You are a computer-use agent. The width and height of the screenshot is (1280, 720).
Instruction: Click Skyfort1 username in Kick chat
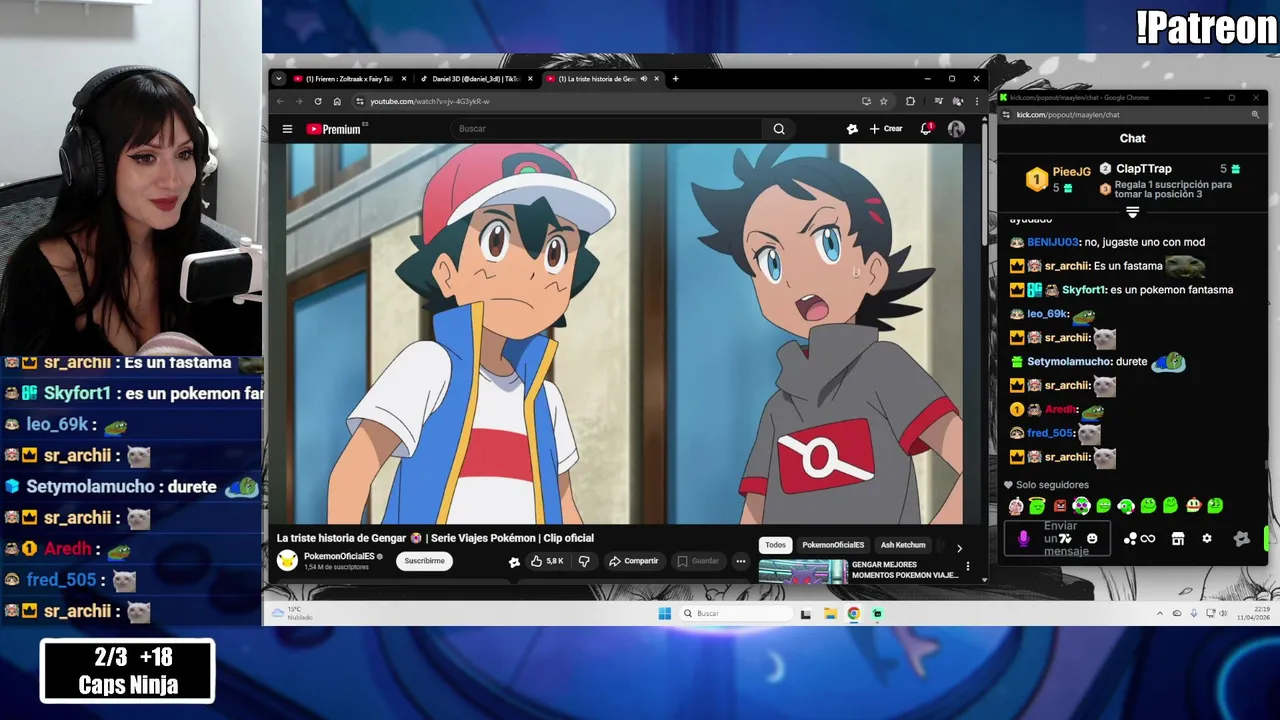tap(1083, 290)
